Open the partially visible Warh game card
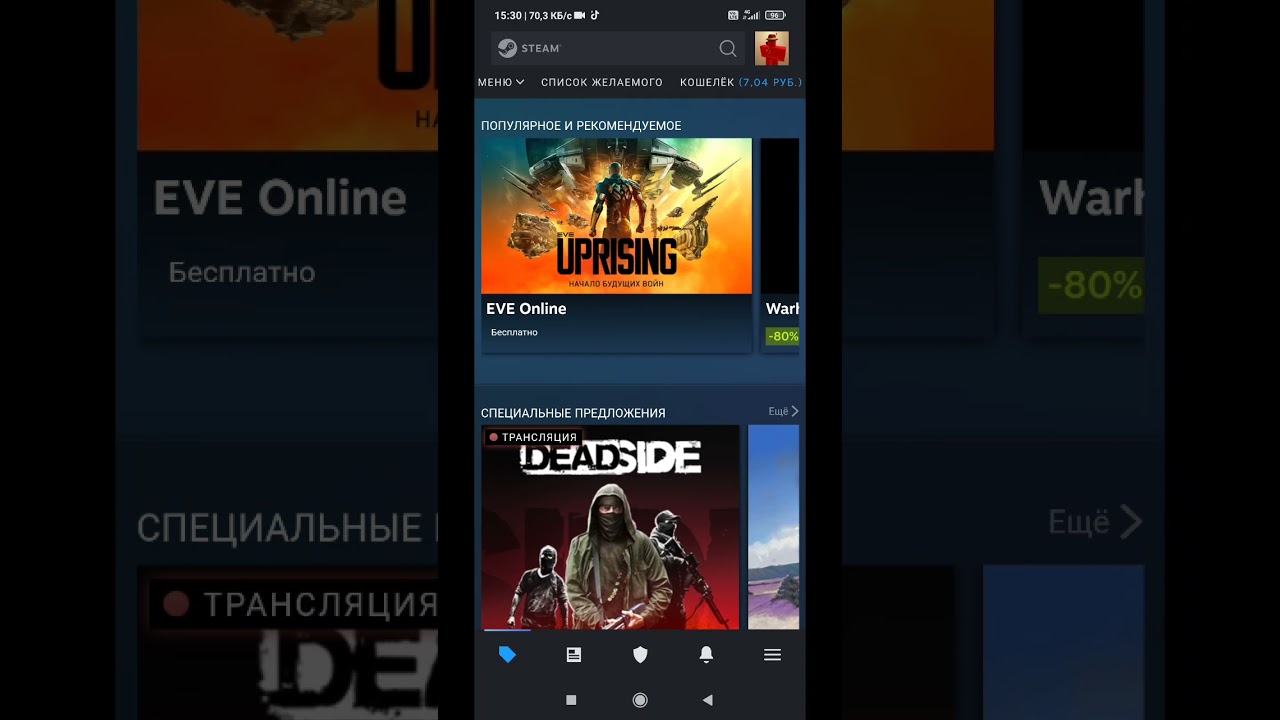 coord(780,245)
